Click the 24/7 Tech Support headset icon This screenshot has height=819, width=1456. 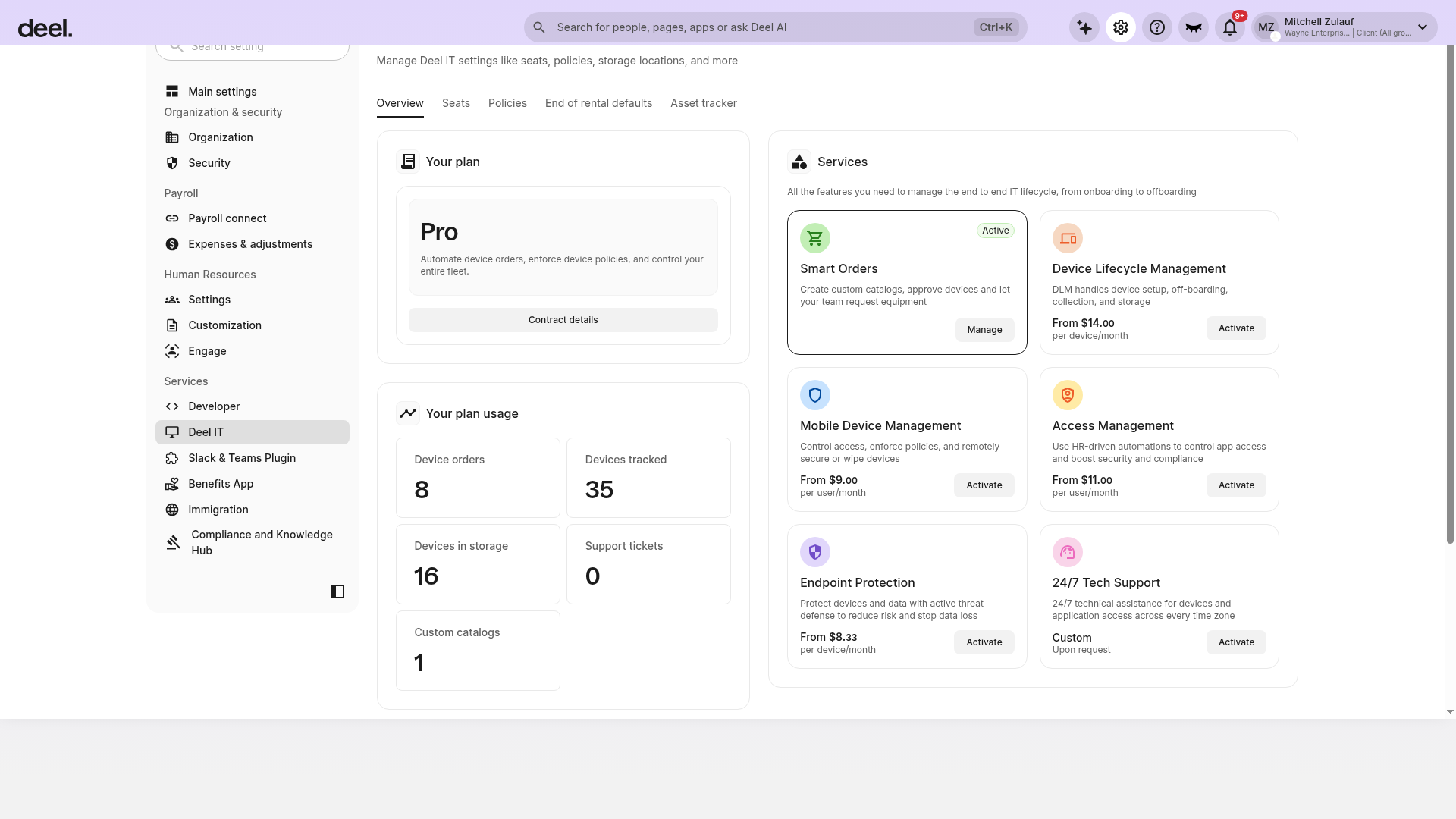(x=1068, y=552)
